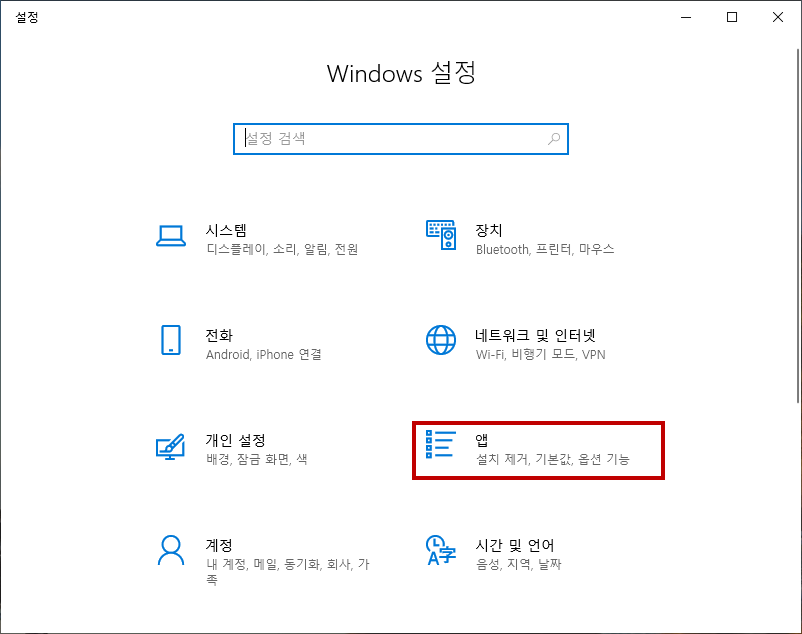Screen dimensions: 802x634
Task: Open the 전화 phone icon
Action: pos(171,340)
